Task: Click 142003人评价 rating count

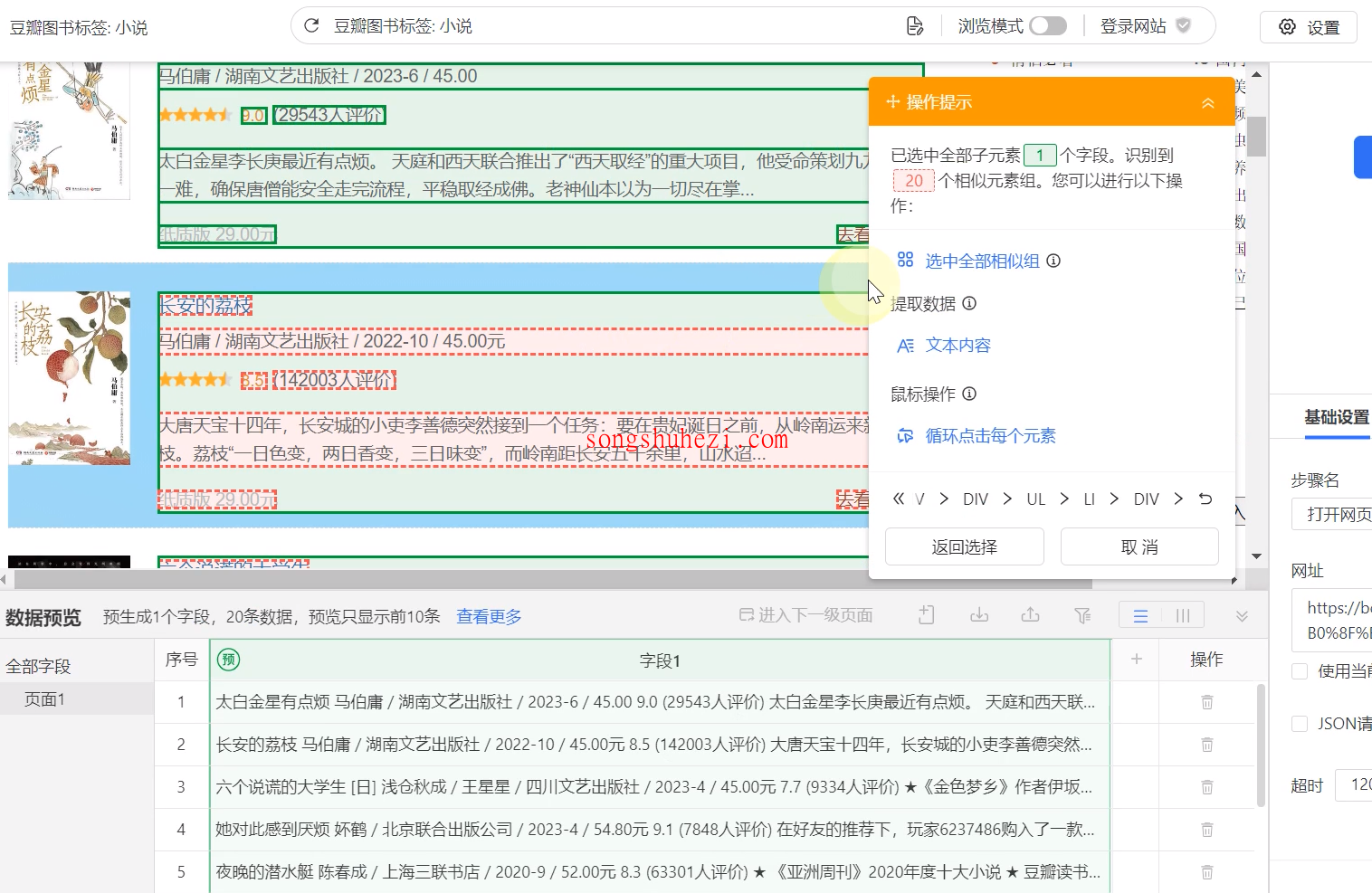Action: [334, 380]
